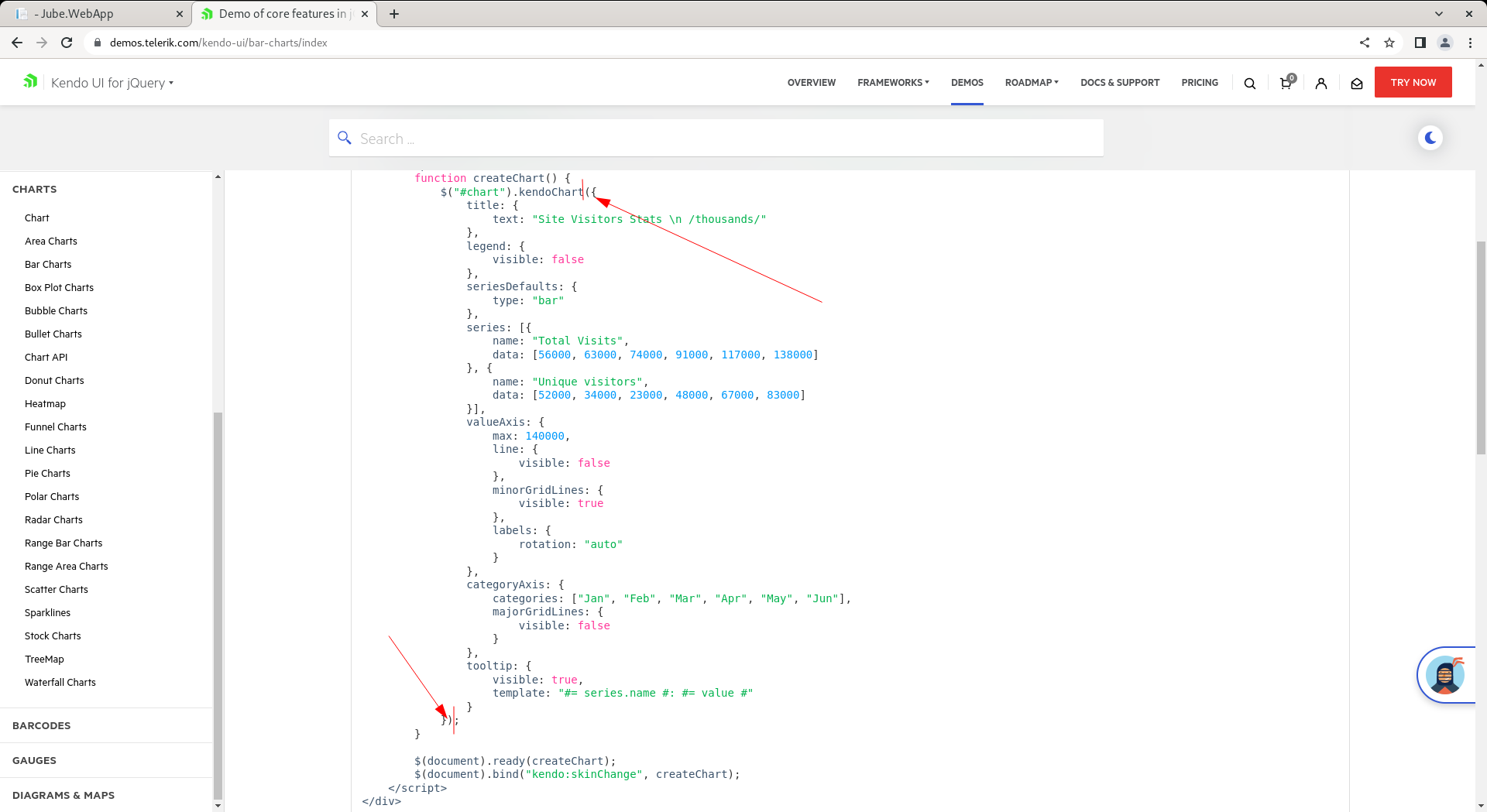
Task: Open the Pricing page
Action: point(1200,83)
